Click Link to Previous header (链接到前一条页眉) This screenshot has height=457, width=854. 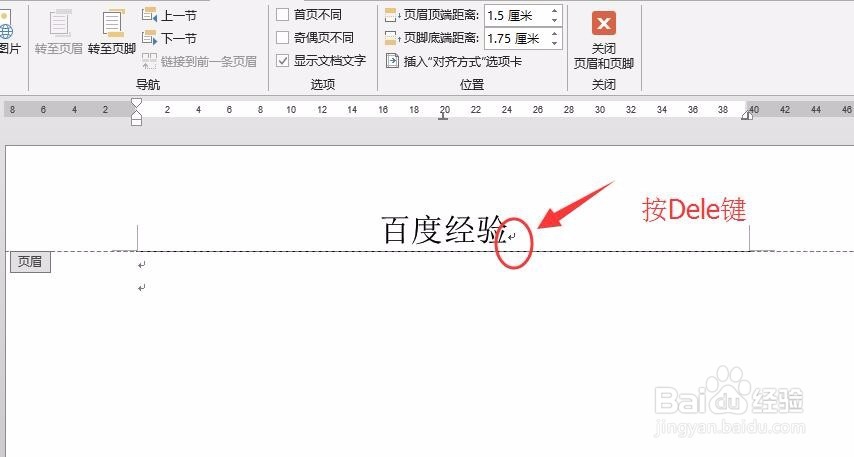(199, 61)
